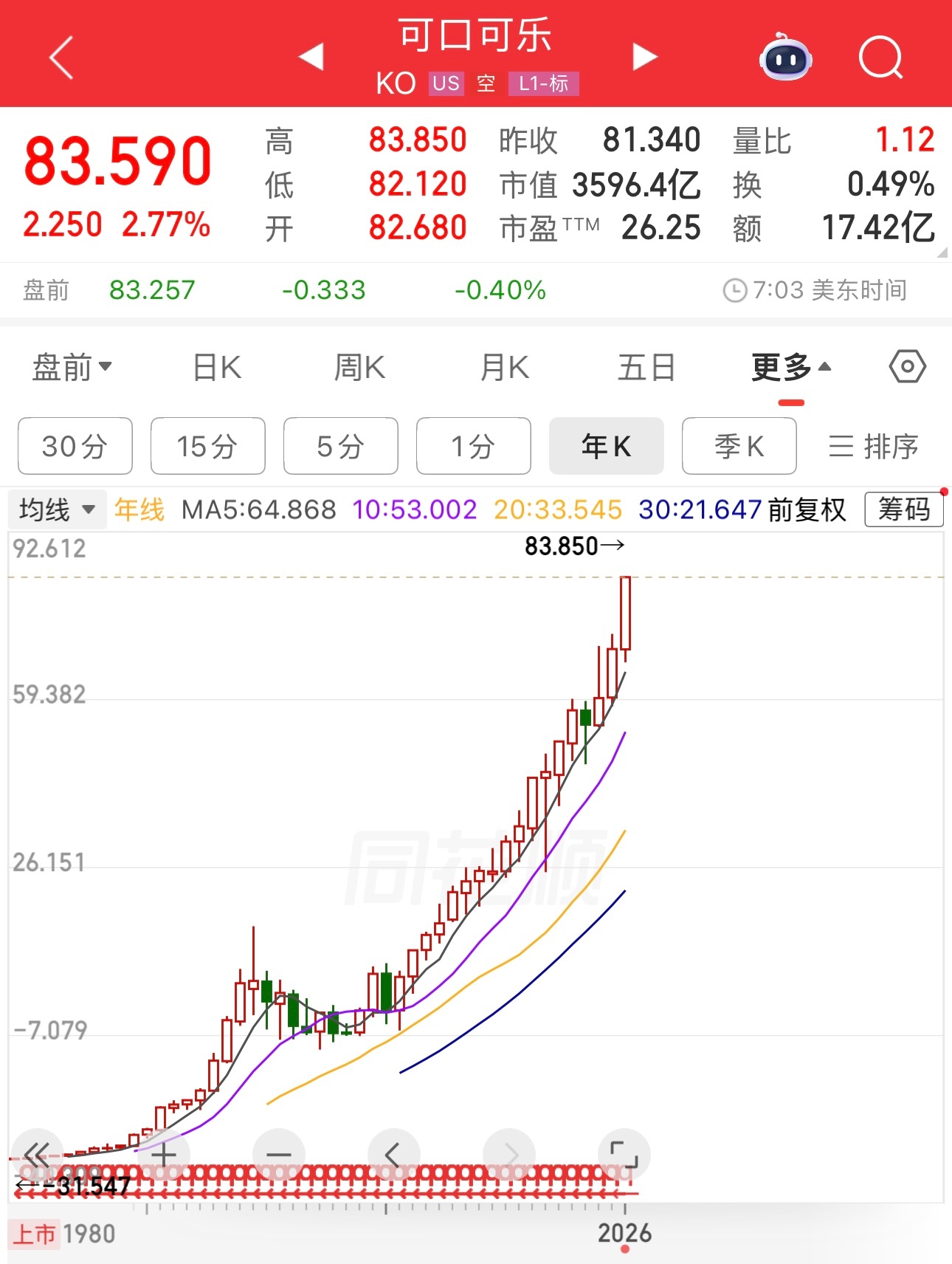Viewport: 952px width, 1264px height.
Task: Switch to 月K tab
Action: pyautogui.click(x=504, y=367)
